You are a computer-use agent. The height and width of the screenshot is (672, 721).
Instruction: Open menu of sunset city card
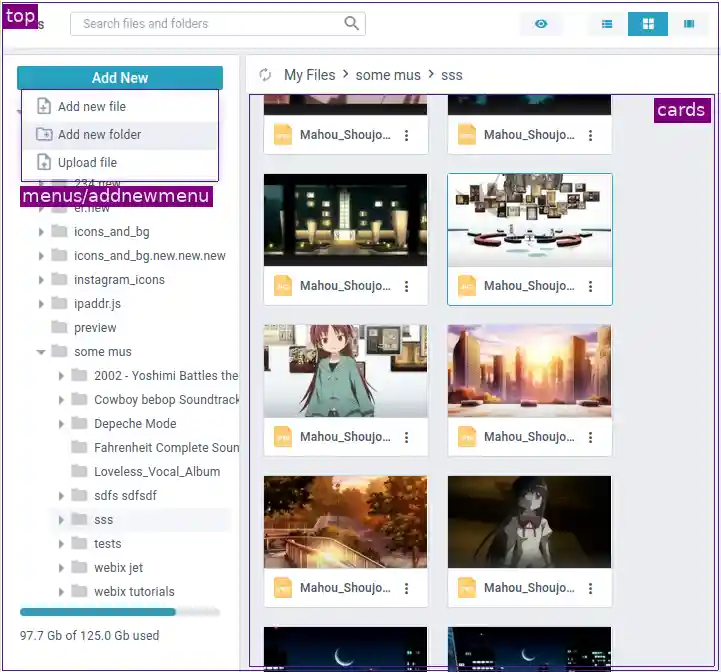coord(590,437)
